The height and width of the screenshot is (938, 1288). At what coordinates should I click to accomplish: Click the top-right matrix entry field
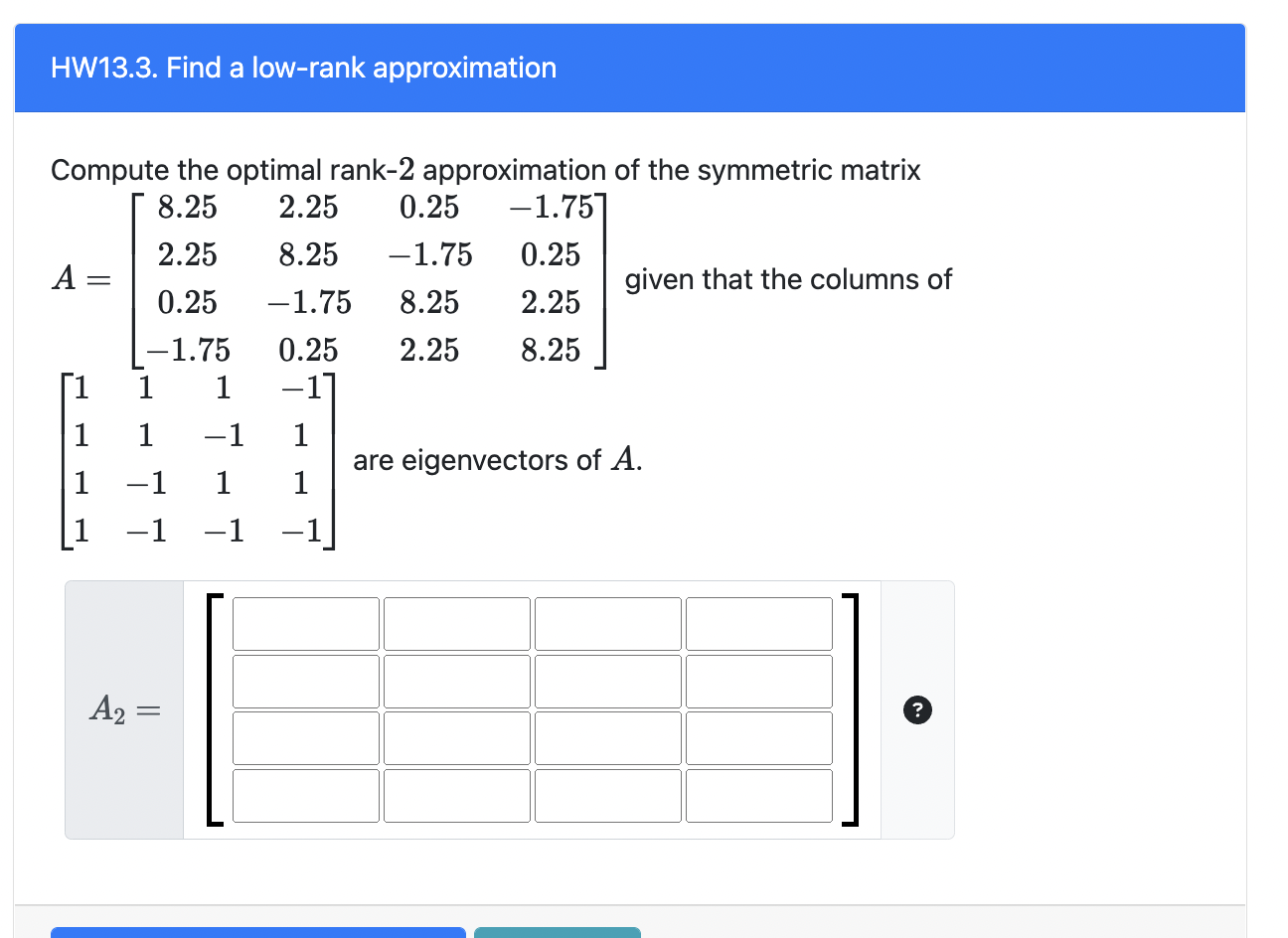[x=758, y=624]
